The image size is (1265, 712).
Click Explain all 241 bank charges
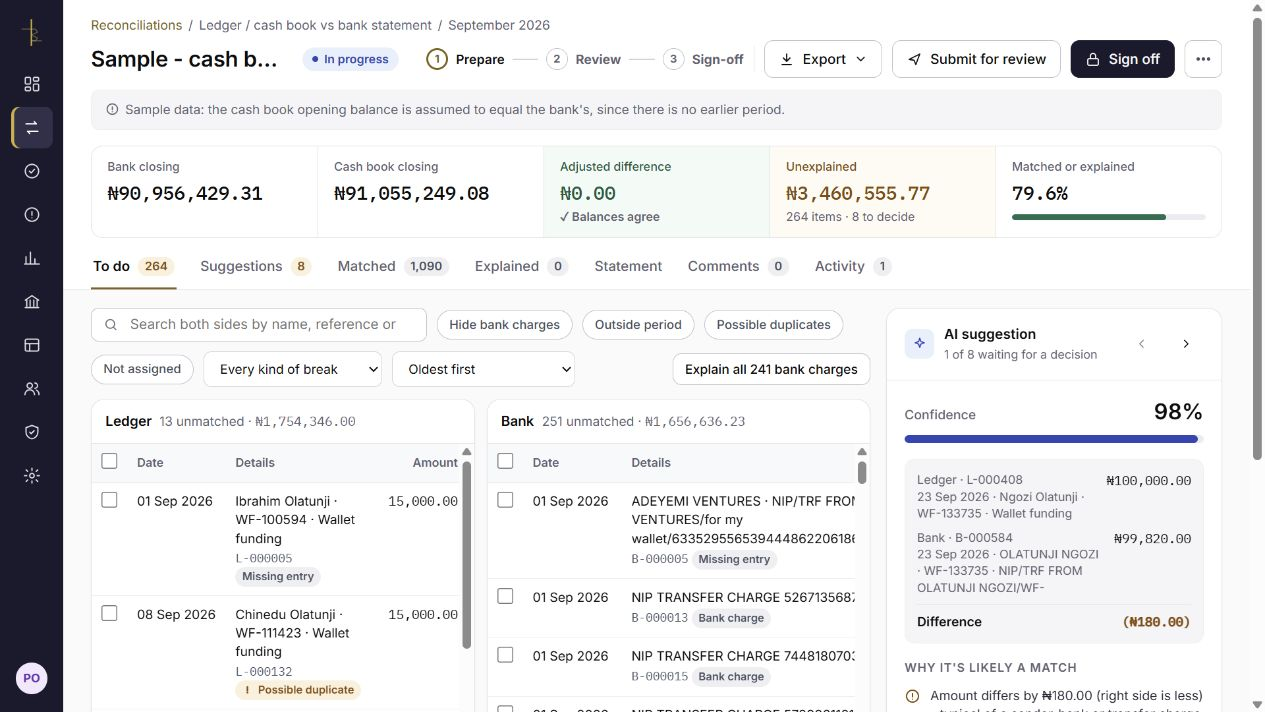[x=771, y=369]
